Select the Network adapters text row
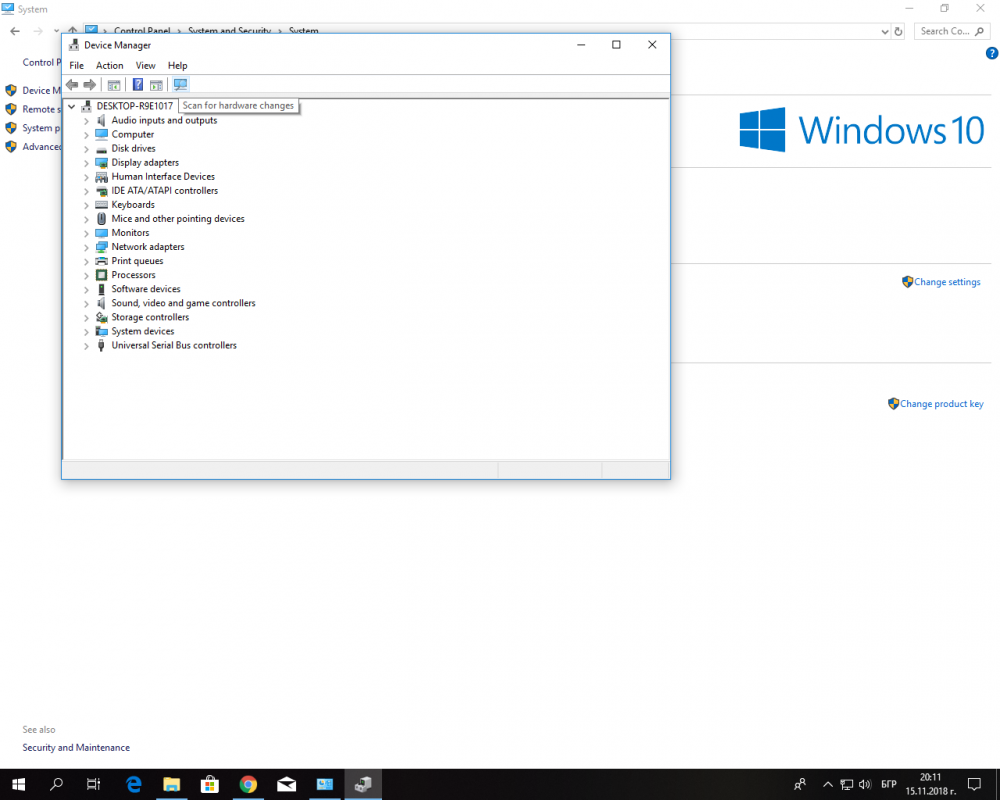The width and height of the screenshot is (1000, 800). click(x=148, y=247)
